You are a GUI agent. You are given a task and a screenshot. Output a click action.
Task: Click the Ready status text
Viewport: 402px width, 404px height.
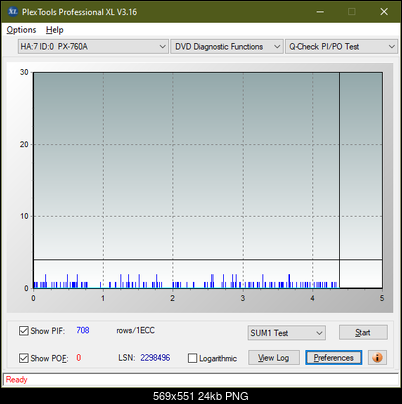pyautogui.click(x=16, y=379)
